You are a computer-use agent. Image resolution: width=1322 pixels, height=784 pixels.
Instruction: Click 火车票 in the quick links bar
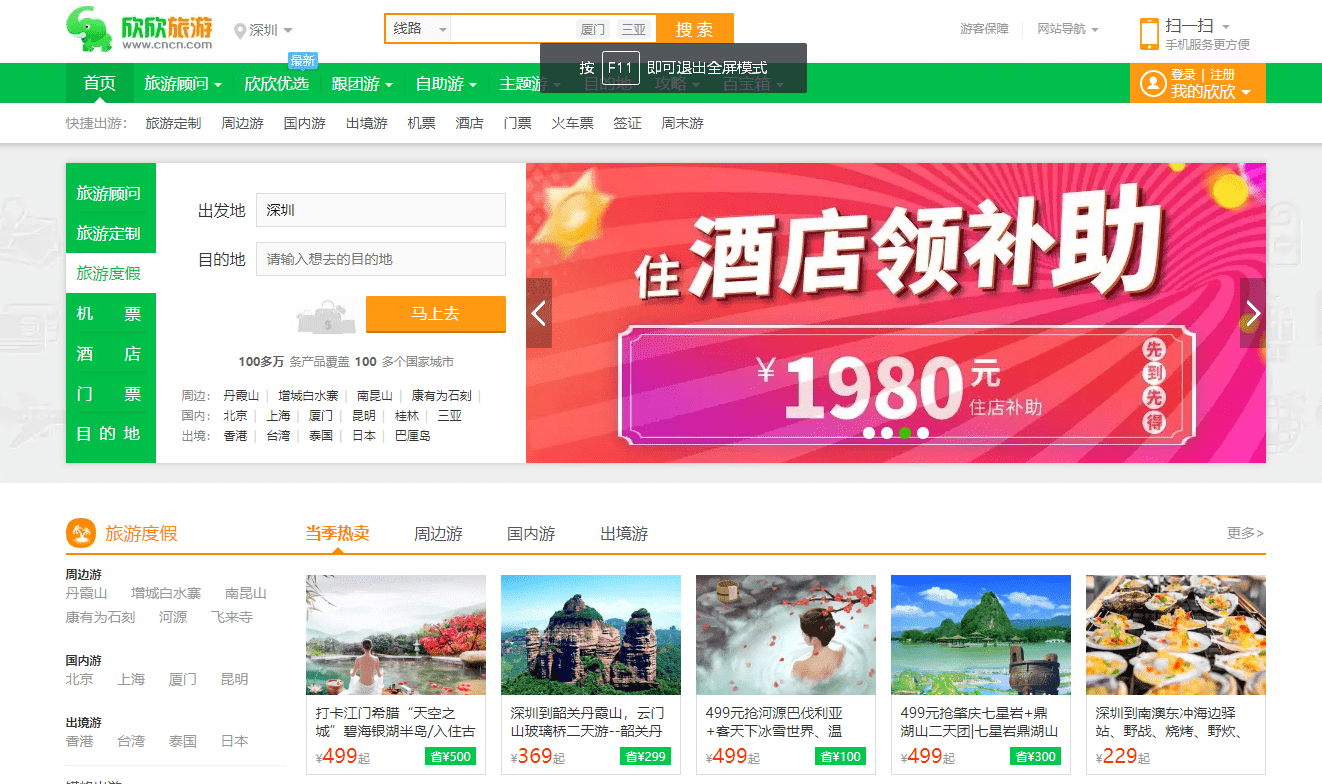tap(572, 123)
